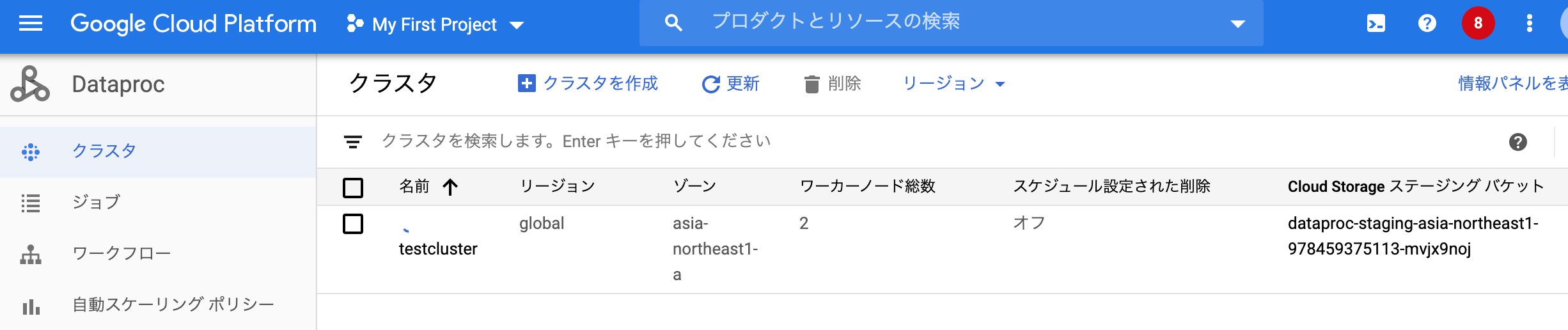
Task: Focus the cluster search filter field
Action: click(x=576, y=141)
